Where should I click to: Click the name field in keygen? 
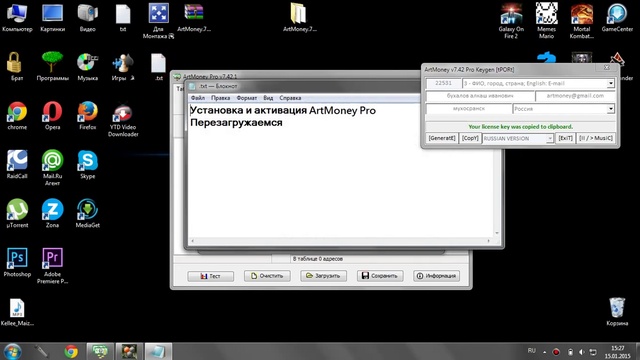480,96
